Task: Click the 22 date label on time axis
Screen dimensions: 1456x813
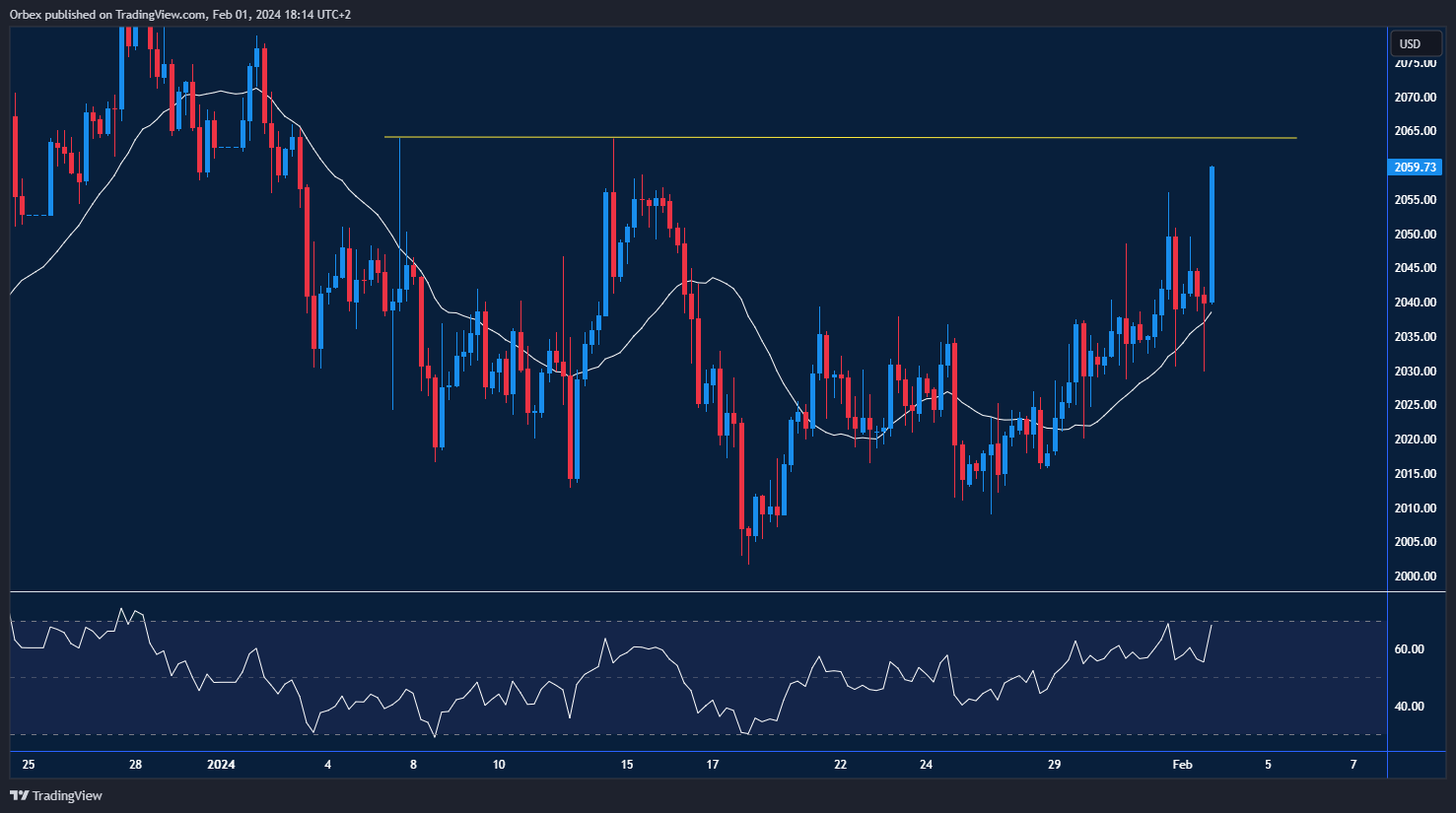Action: point(840,765)
